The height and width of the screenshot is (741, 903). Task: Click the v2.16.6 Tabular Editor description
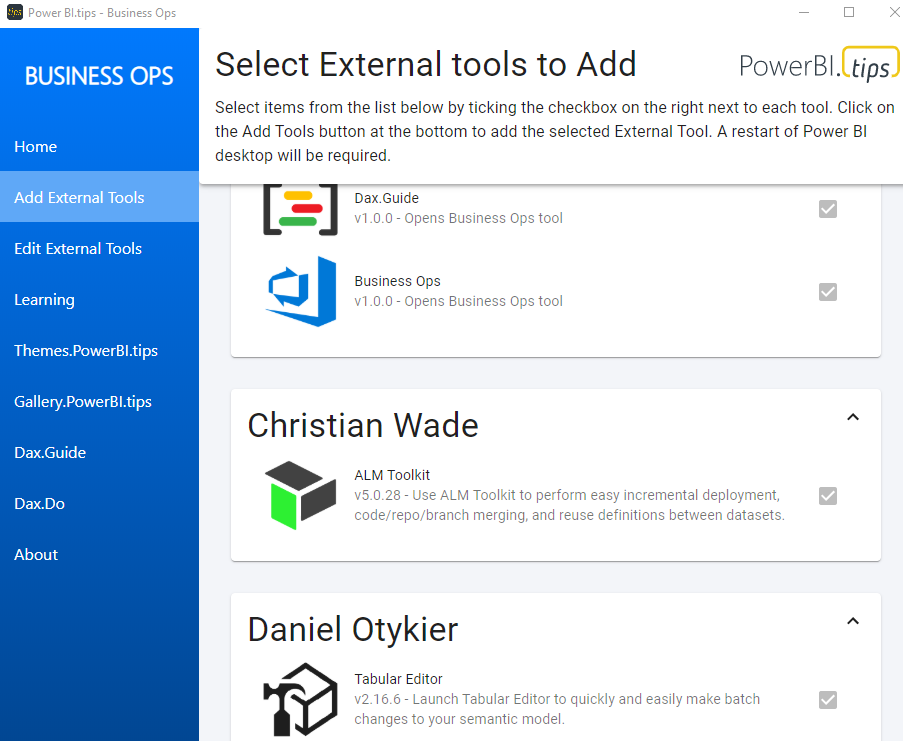point(557,709)
